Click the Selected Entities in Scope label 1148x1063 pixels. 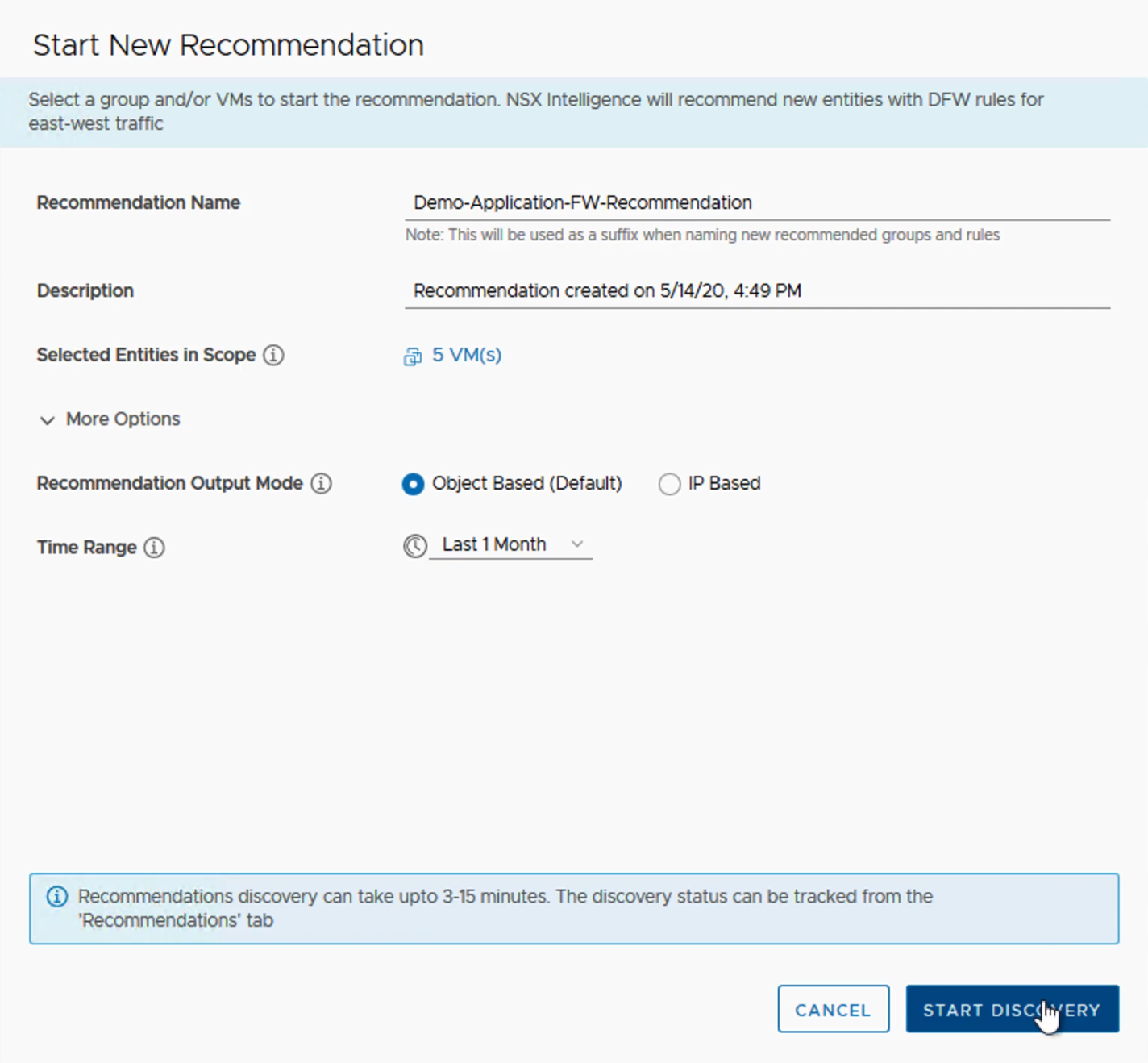tap(147, 355)
